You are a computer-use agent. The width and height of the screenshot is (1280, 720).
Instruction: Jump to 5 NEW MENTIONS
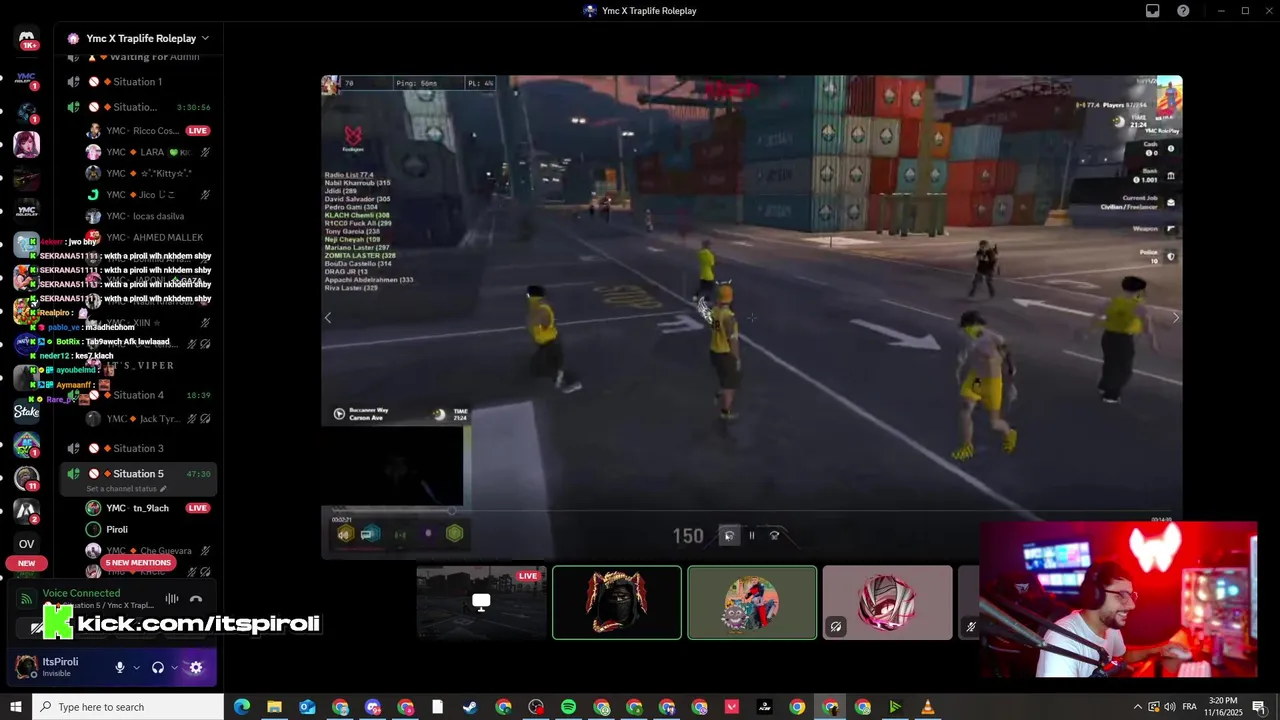[138, 563]
